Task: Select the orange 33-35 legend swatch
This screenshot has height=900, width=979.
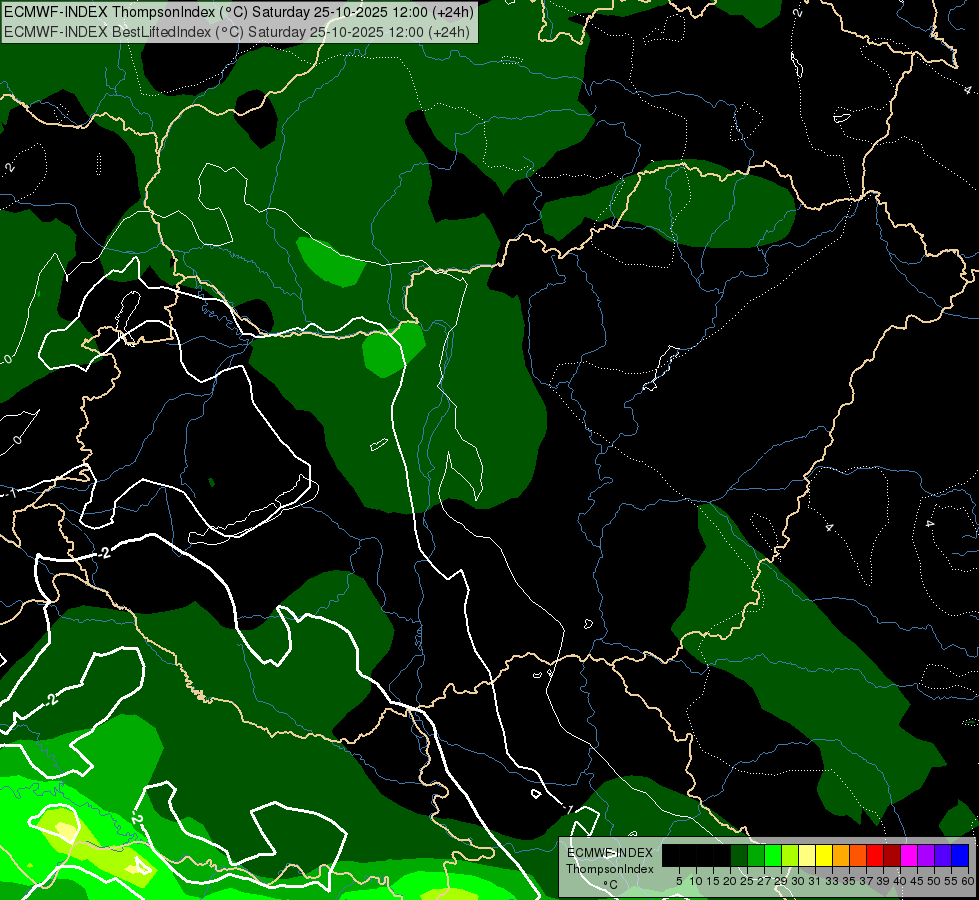Action: click(x=841, y=855)
